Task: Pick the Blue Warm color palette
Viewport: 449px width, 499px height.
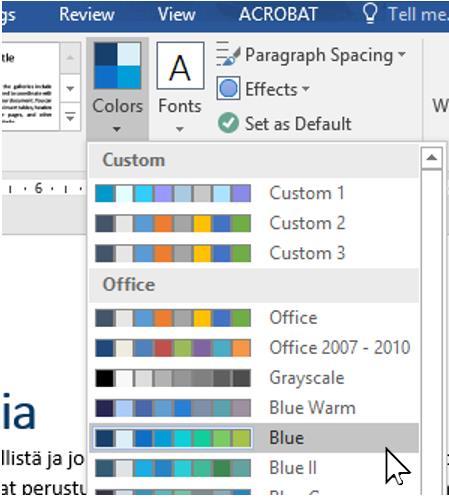Action: 254,408
